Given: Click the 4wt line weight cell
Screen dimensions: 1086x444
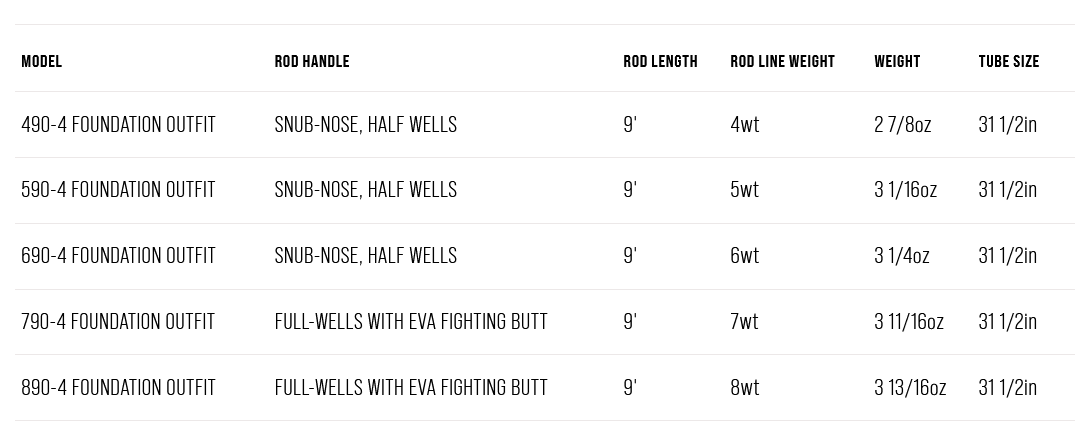Looking at the screenshot, I should pyautogui.click(x=745, y=125).
